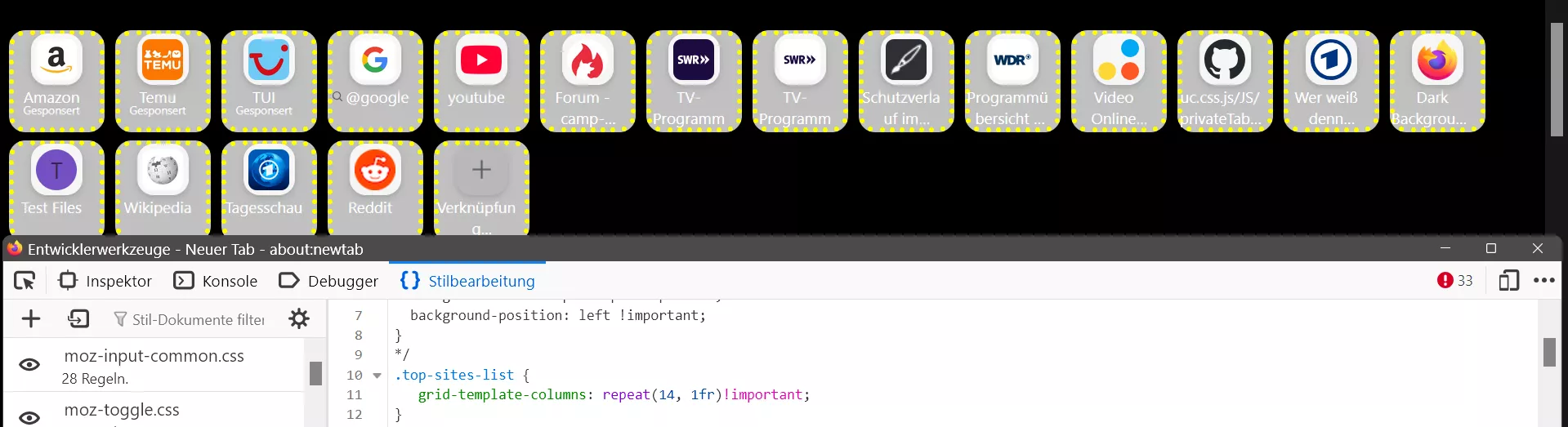Create a new style sheet
Screen dimensions: 1568x427
(x=31, y=318)
